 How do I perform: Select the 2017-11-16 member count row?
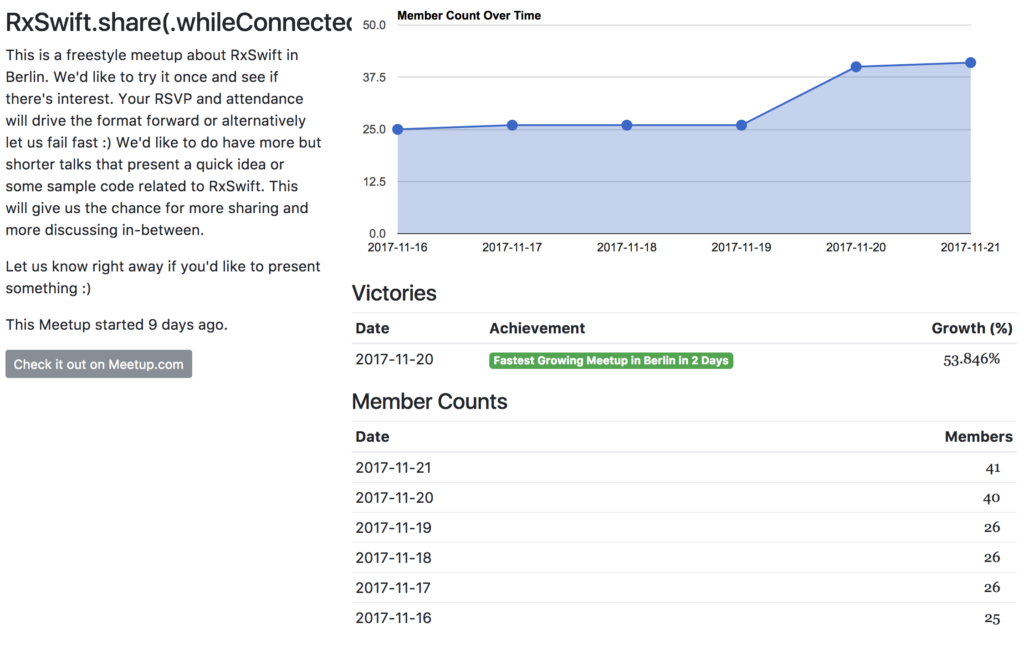(684, 618)
